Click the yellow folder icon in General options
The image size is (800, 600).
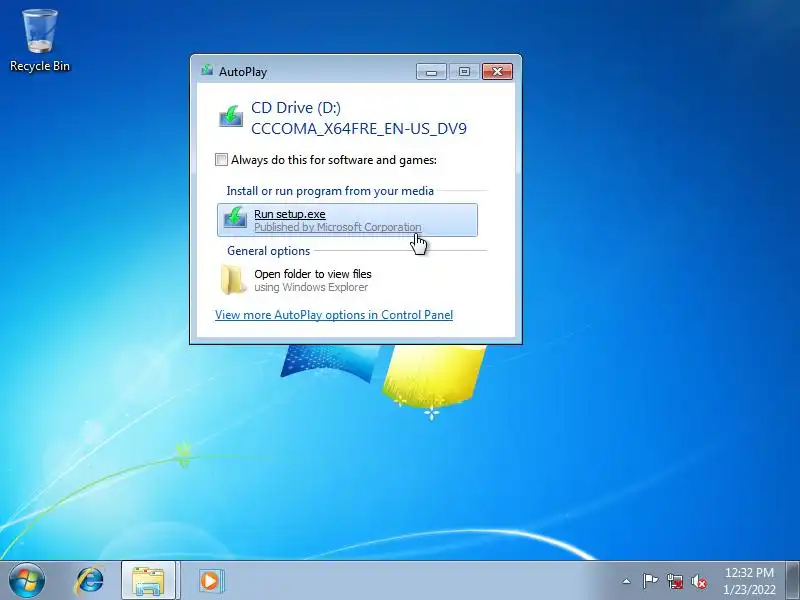(233, 279)
